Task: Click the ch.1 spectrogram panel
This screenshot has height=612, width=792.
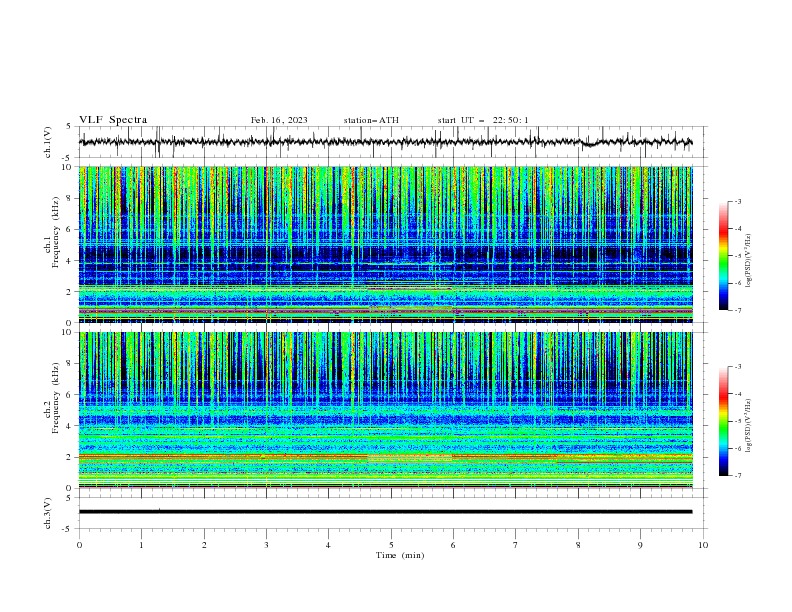Action: pyautogui.click(x=386, y=244)
